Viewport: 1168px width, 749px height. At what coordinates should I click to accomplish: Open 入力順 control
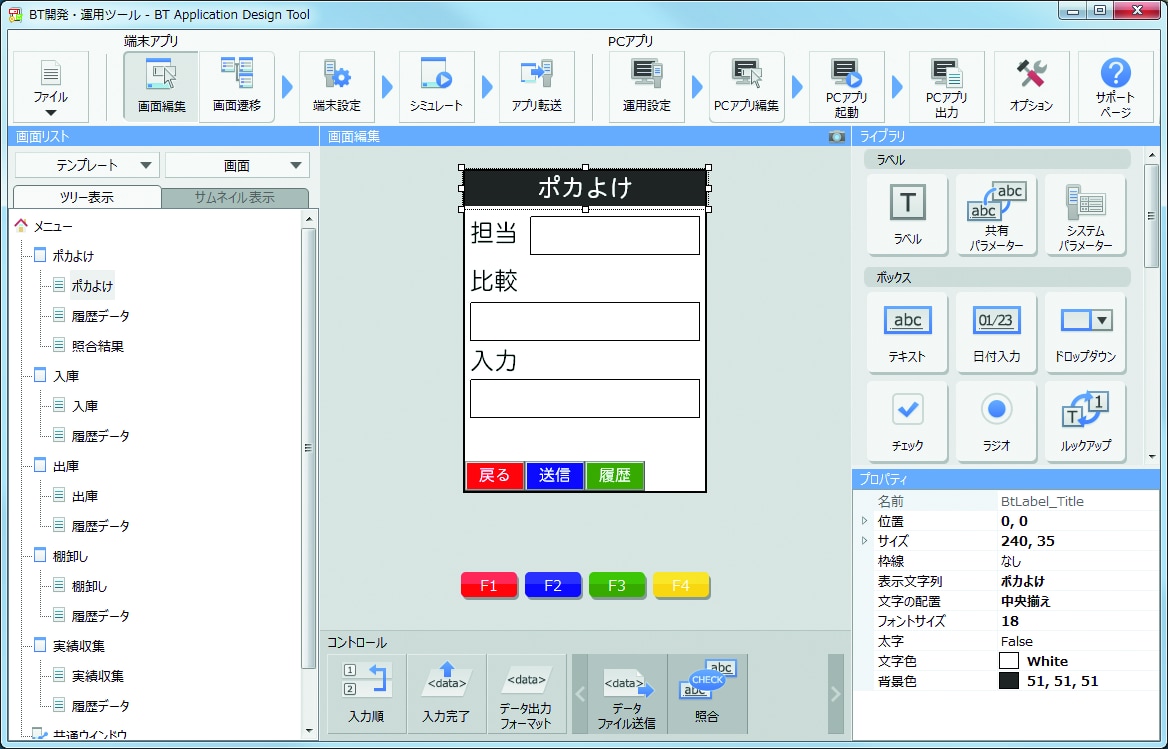(x=366, y=693)
